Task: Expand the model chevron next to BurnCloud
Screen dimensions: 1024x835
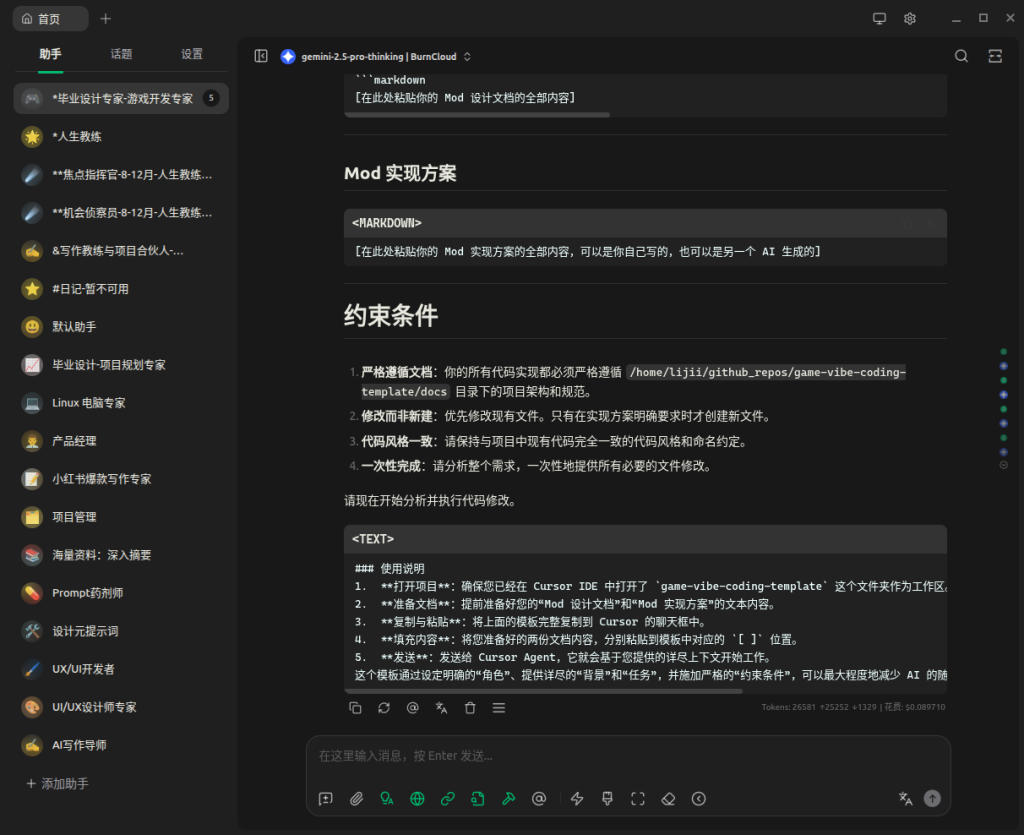Action: [467, 57]
